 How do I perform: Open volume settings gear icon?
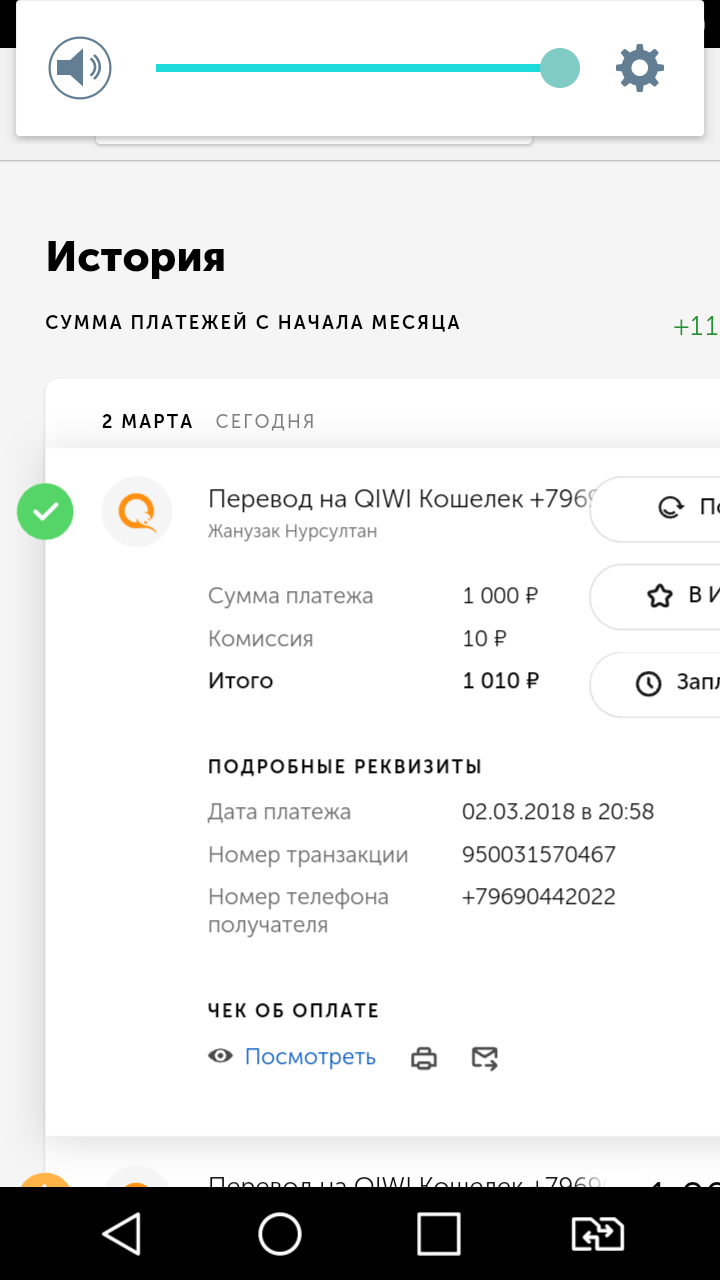click(640, 68)
